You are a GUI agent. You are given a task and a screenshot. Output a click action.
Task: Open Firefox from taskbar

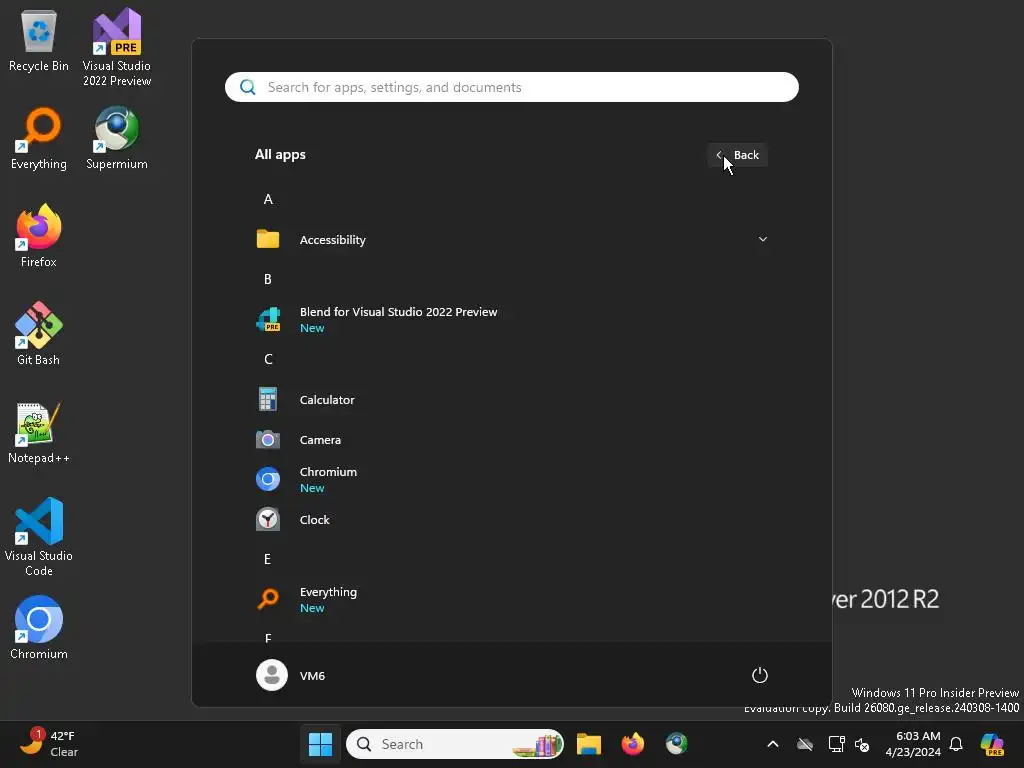(632, 744)
